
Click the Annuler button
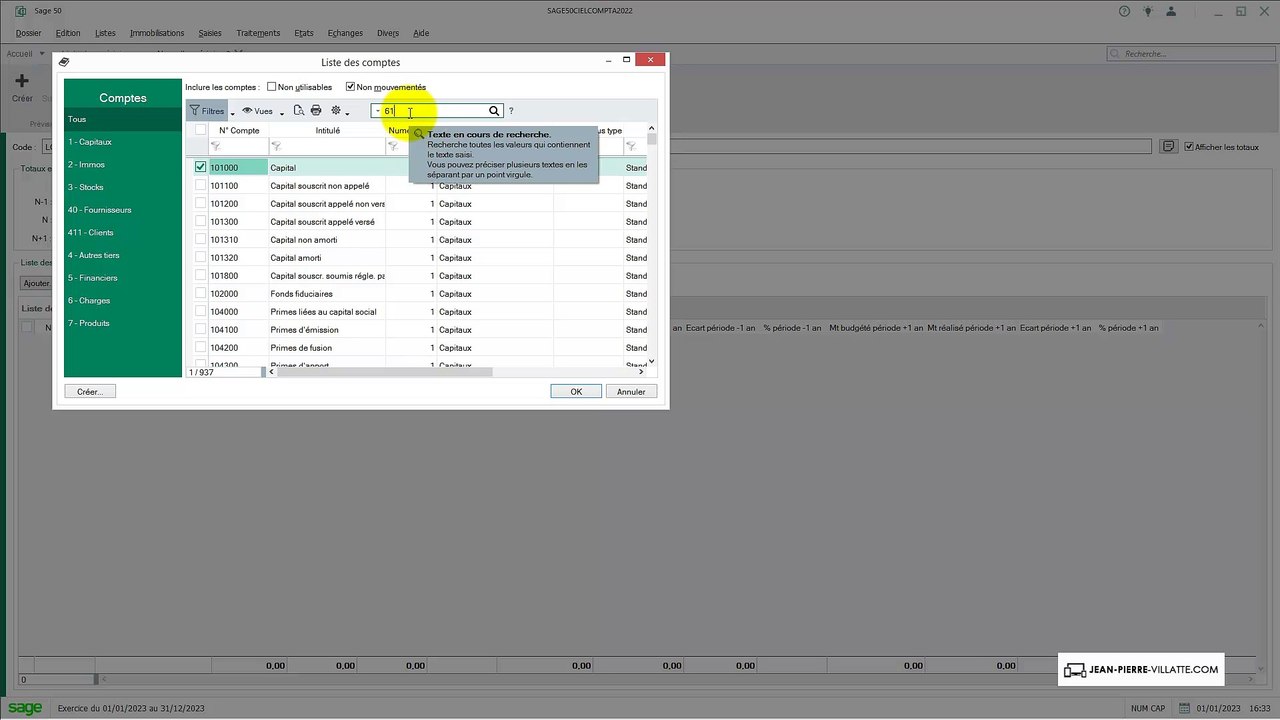pyautogui.click(x=631, y=391)
